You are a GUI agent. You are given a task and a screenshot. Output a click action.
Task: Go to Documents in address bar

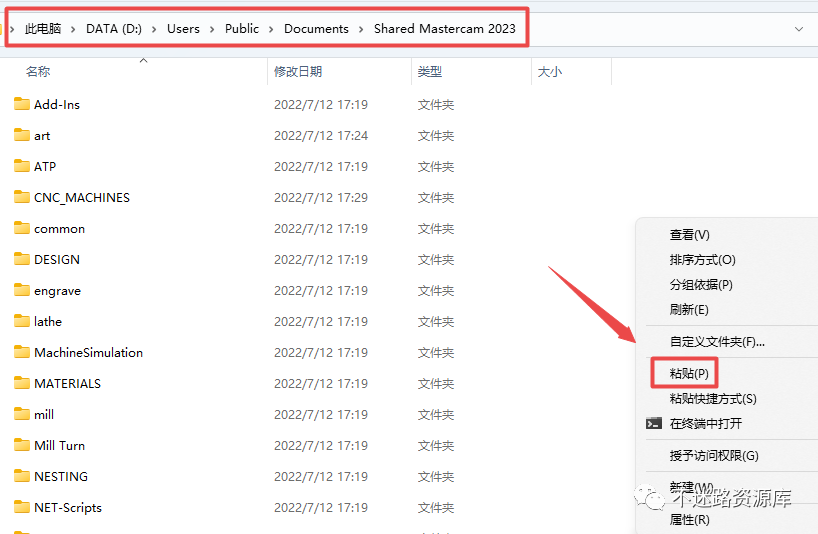[316, 29]
